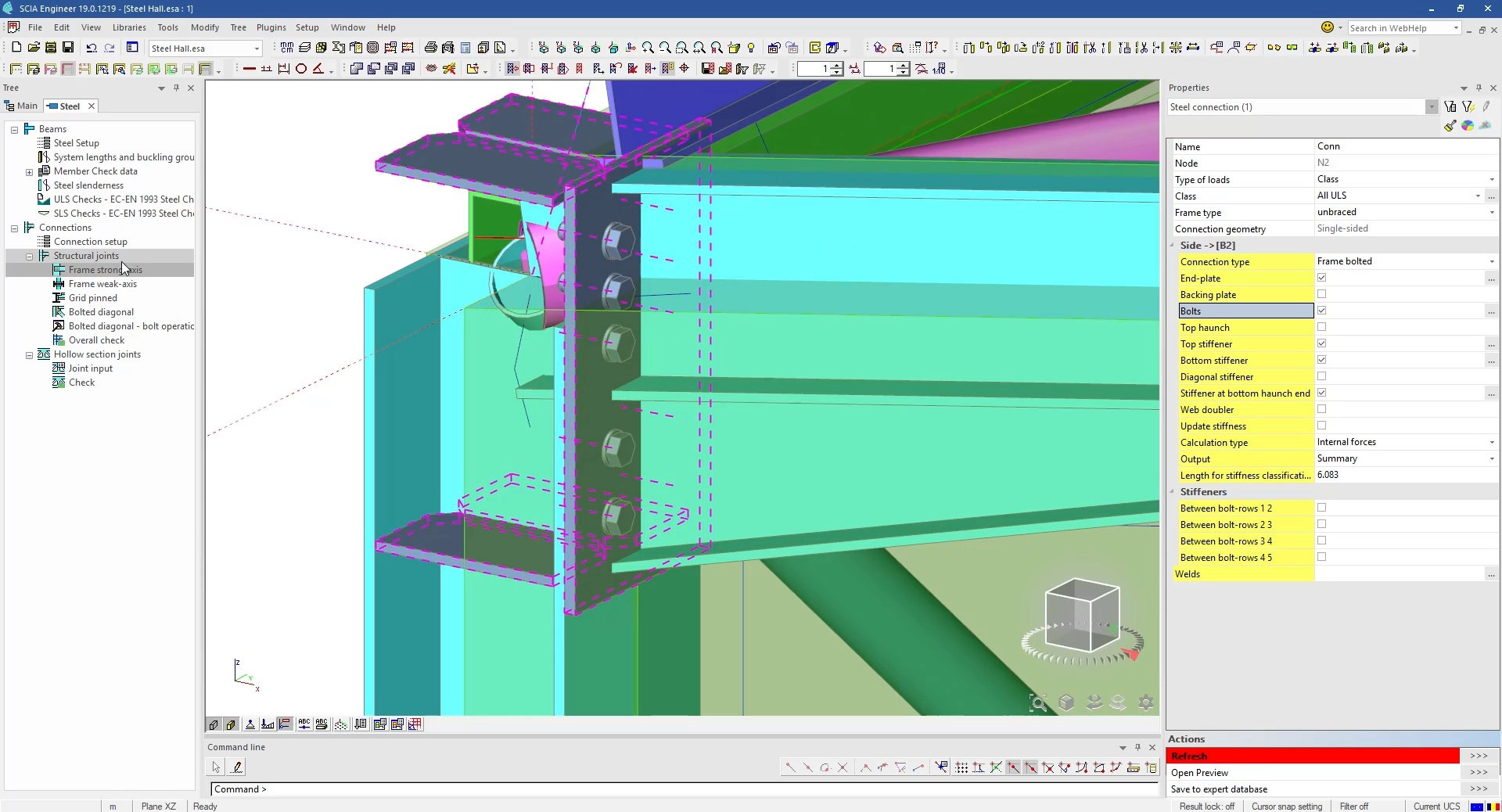Open a project file

(32, 47)
